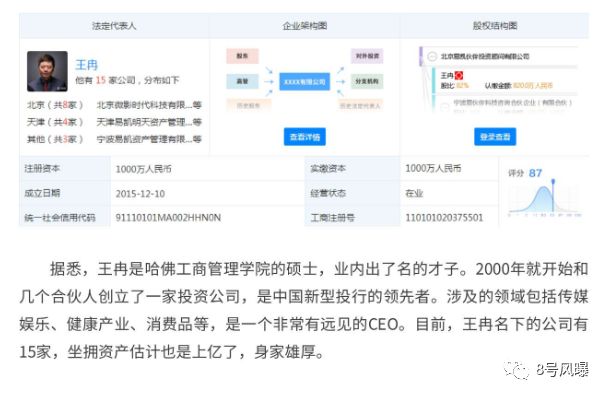Collapse the 北京易凯伙伴投资顾问有限公司 equity node
608x397 pixels.
[432, 56]
